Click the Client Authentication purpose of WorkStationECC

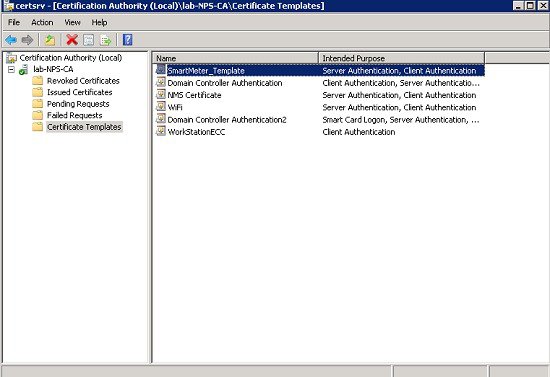359,132
